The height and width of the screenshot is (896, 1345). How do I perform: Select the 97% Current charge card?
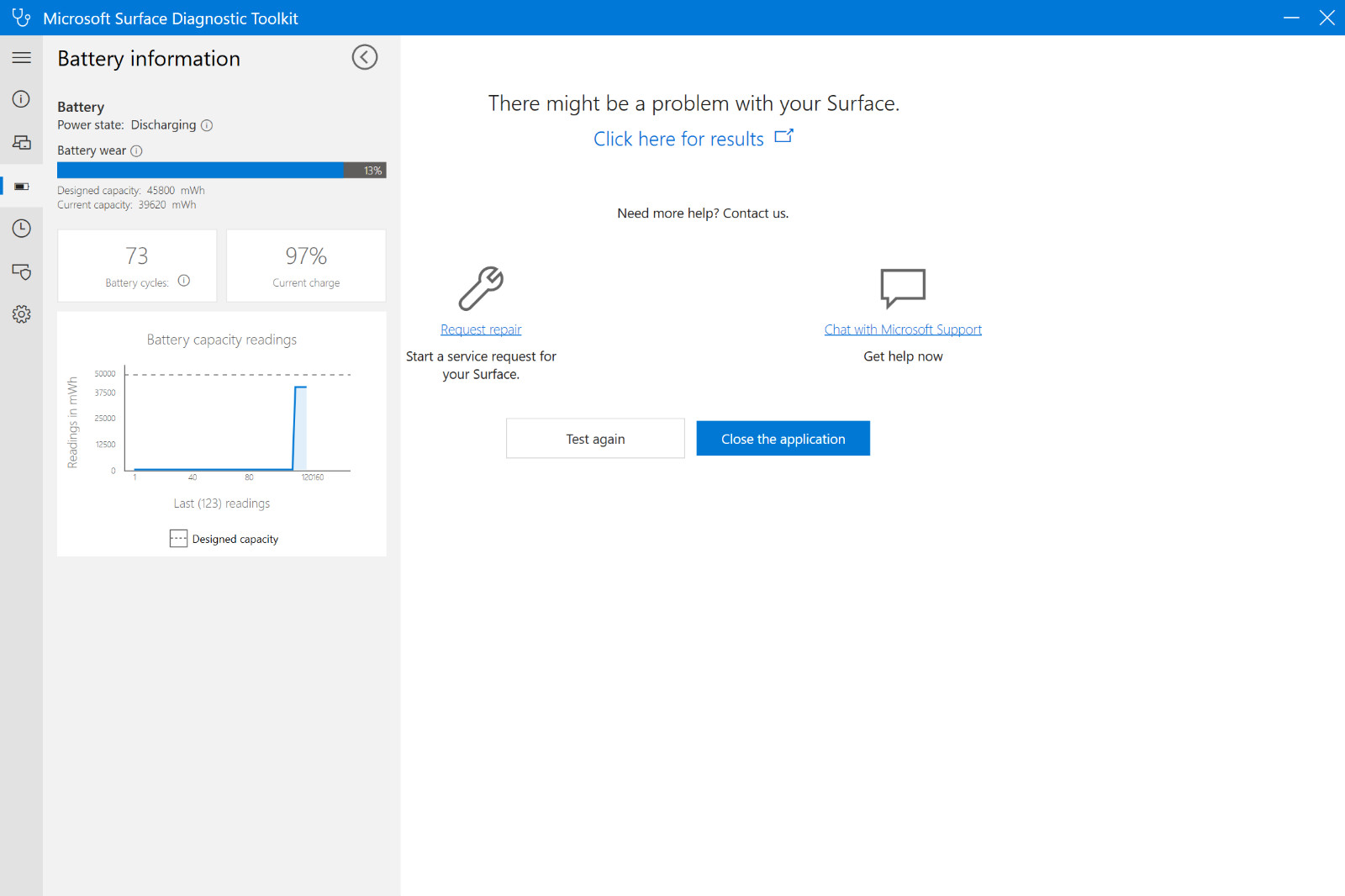click(306, 266)
